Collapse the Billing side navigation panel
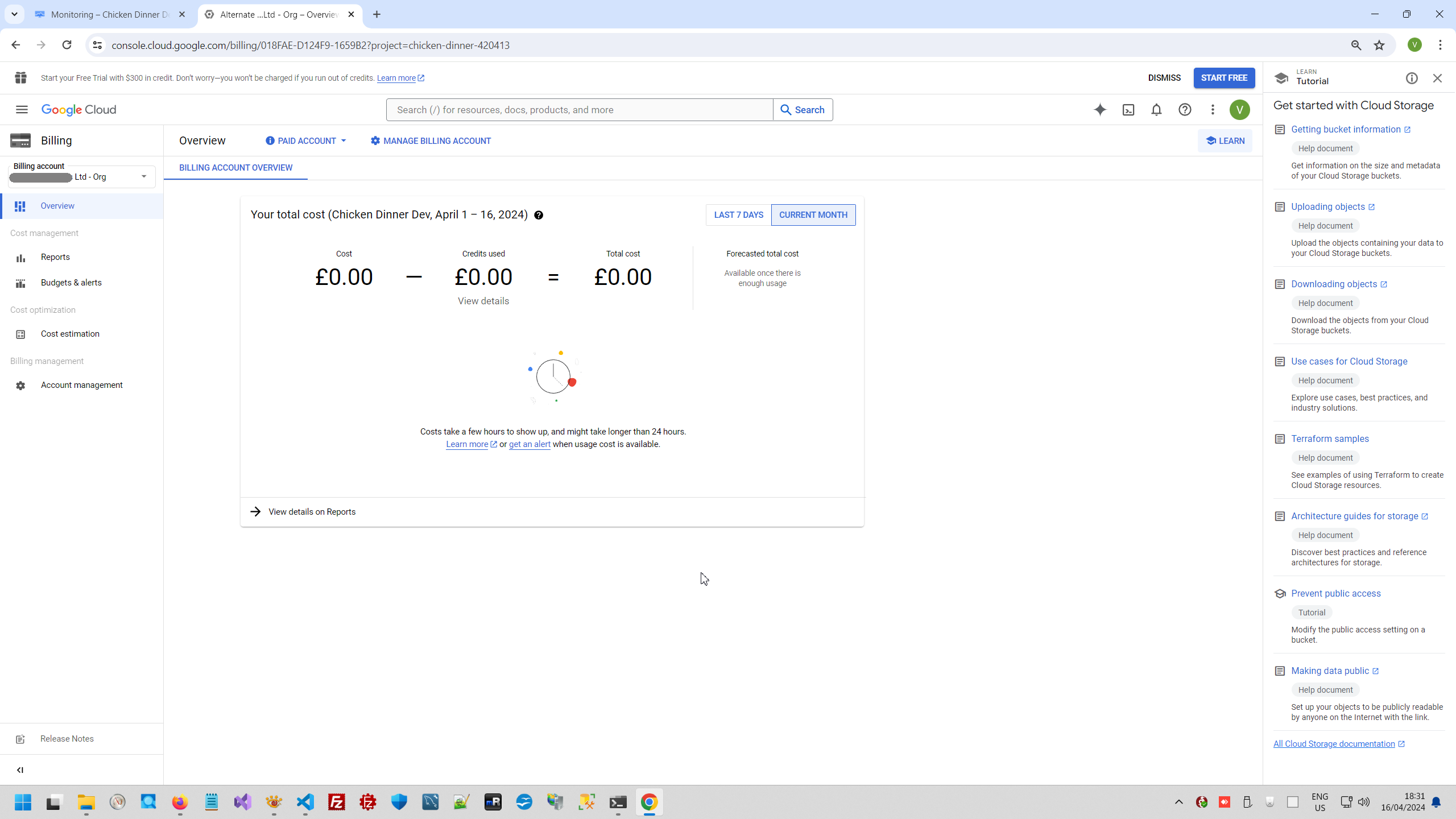 click(x=20, y=770)
